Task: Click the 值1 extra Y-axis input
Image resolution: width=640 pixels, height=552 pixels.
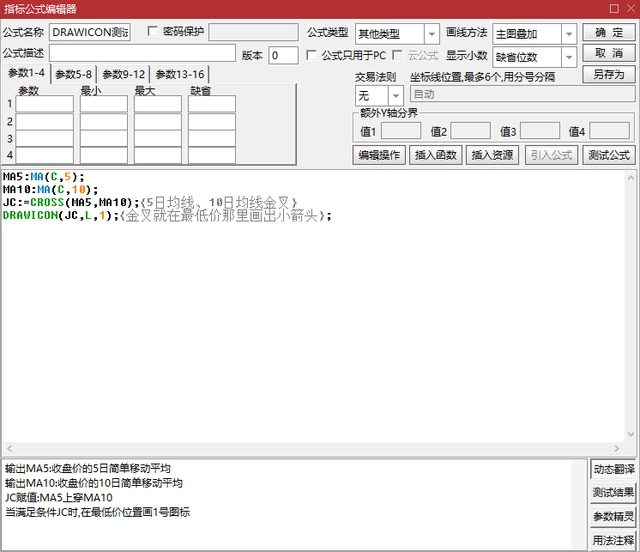Action: click(401, 131)
